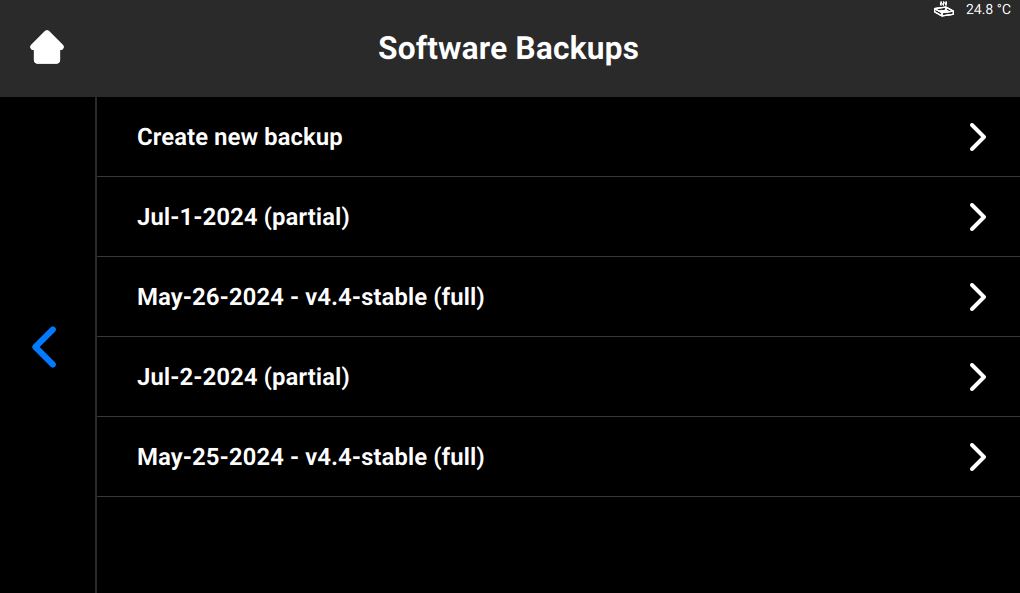Go back using the blue left arrow
1020x593 pixels.
tap(44, 347)
